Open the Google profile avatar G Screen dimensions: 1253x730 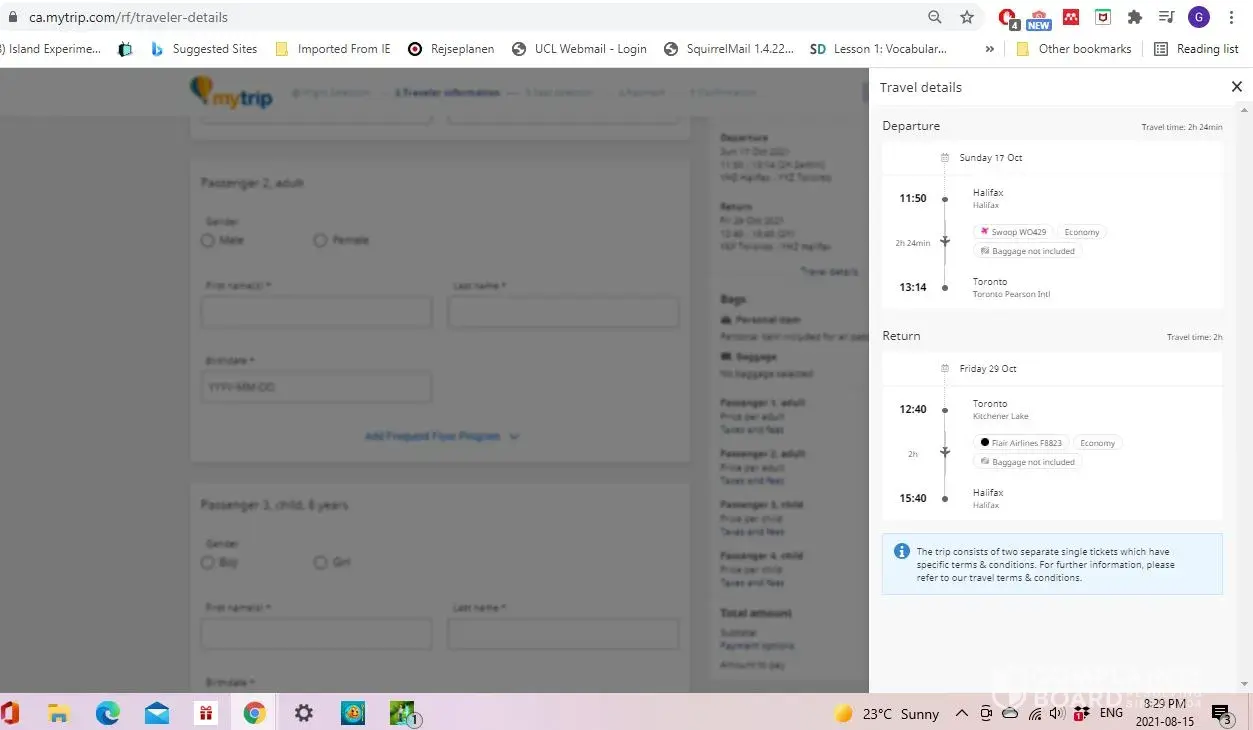(1198, 17)
